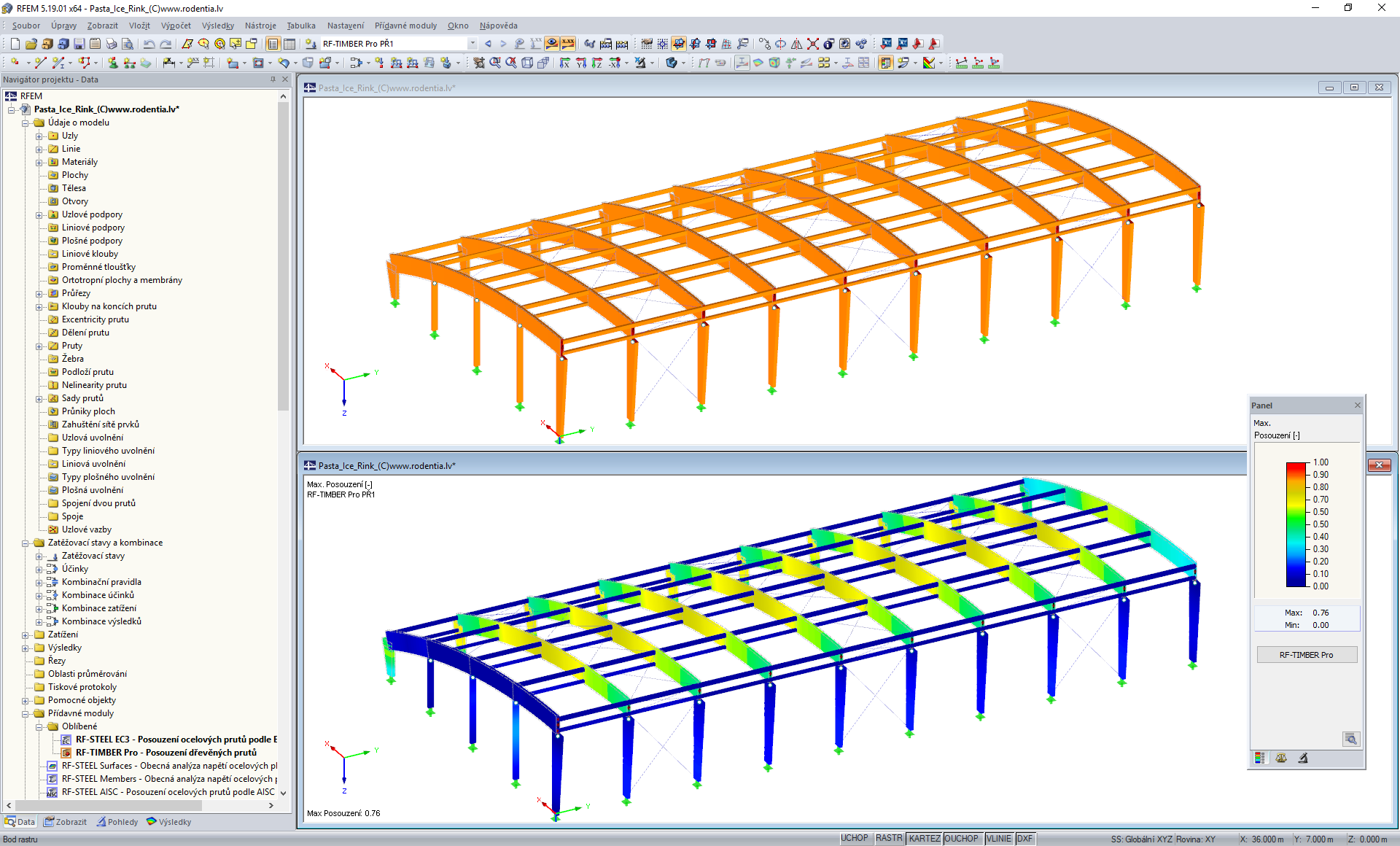Switch to the Pohledy tab at bottom
1400x846 pixels.
coord(117,821)
